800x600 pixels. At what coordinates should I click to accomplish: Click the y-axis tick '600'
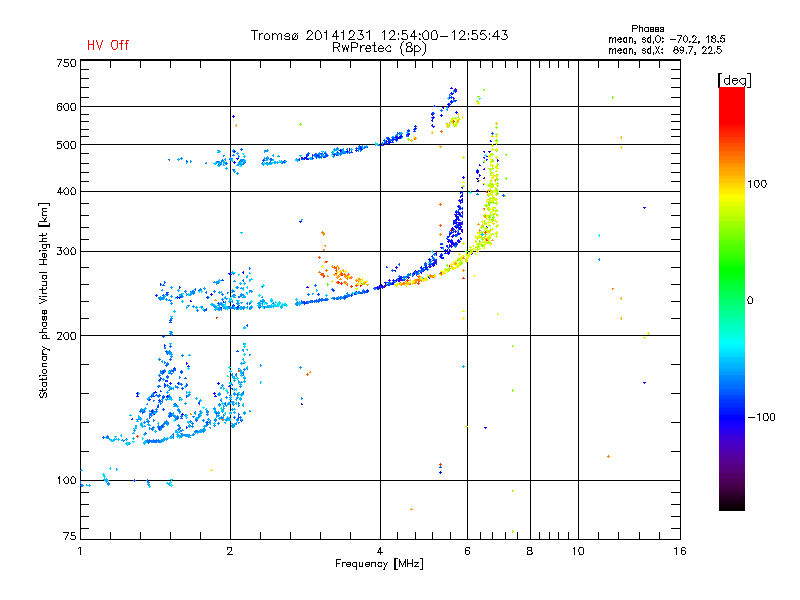(x=66, y=107)
